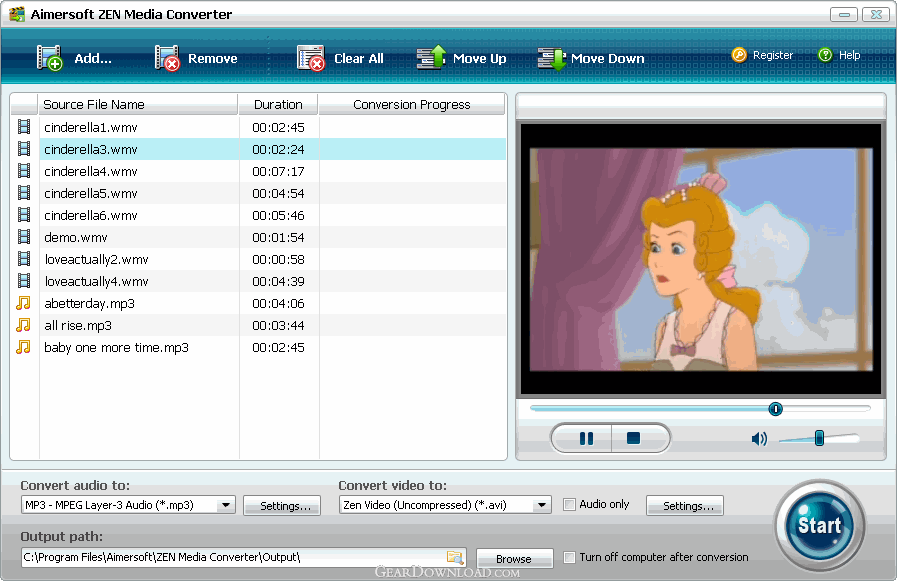Click the film icon beside cinderella4.wmv
Image resolution: width=897 pixels, height=581 pixels.
24,170
